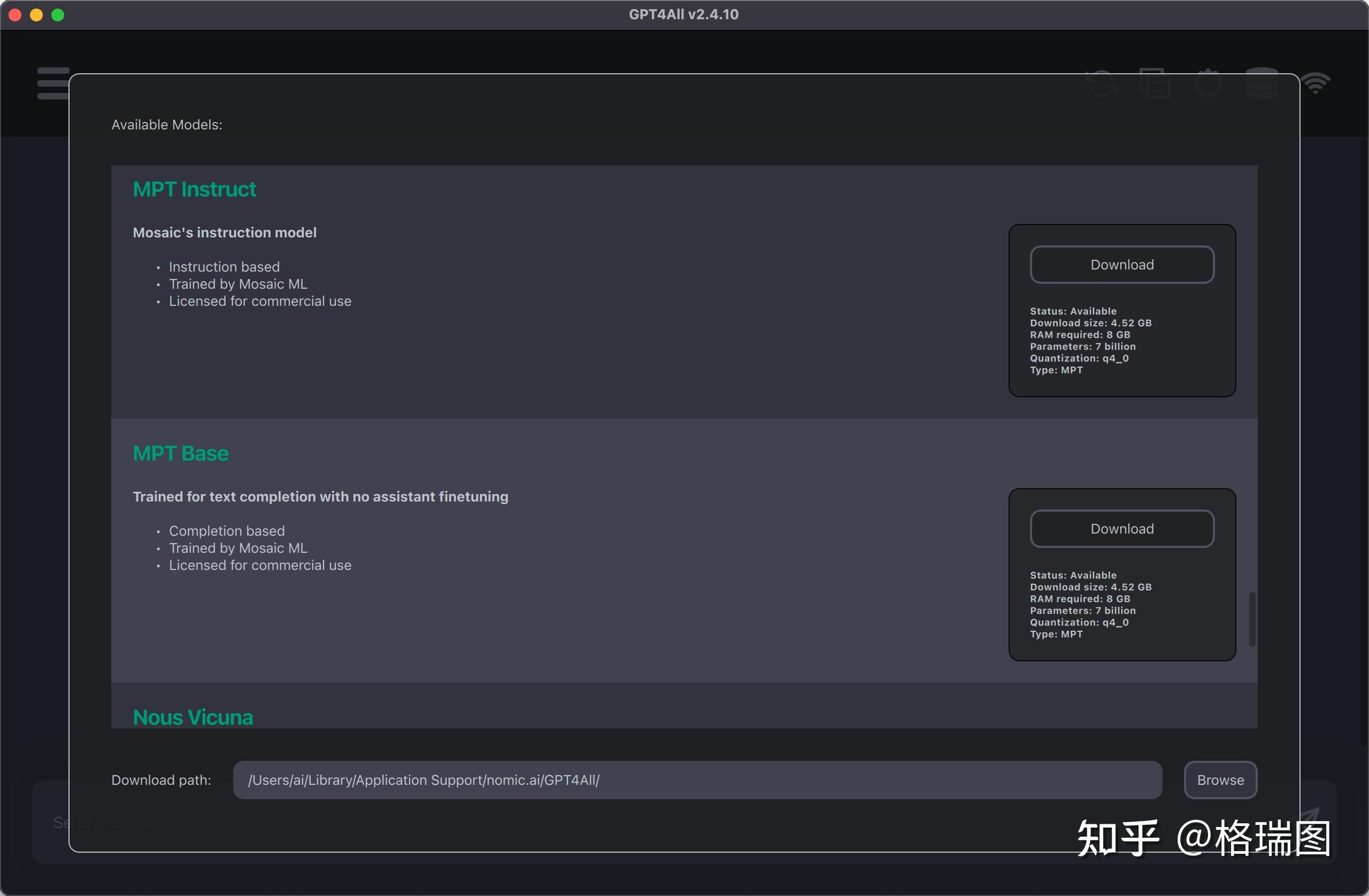Close the GPT4All window with the red button

click(15, 15)
